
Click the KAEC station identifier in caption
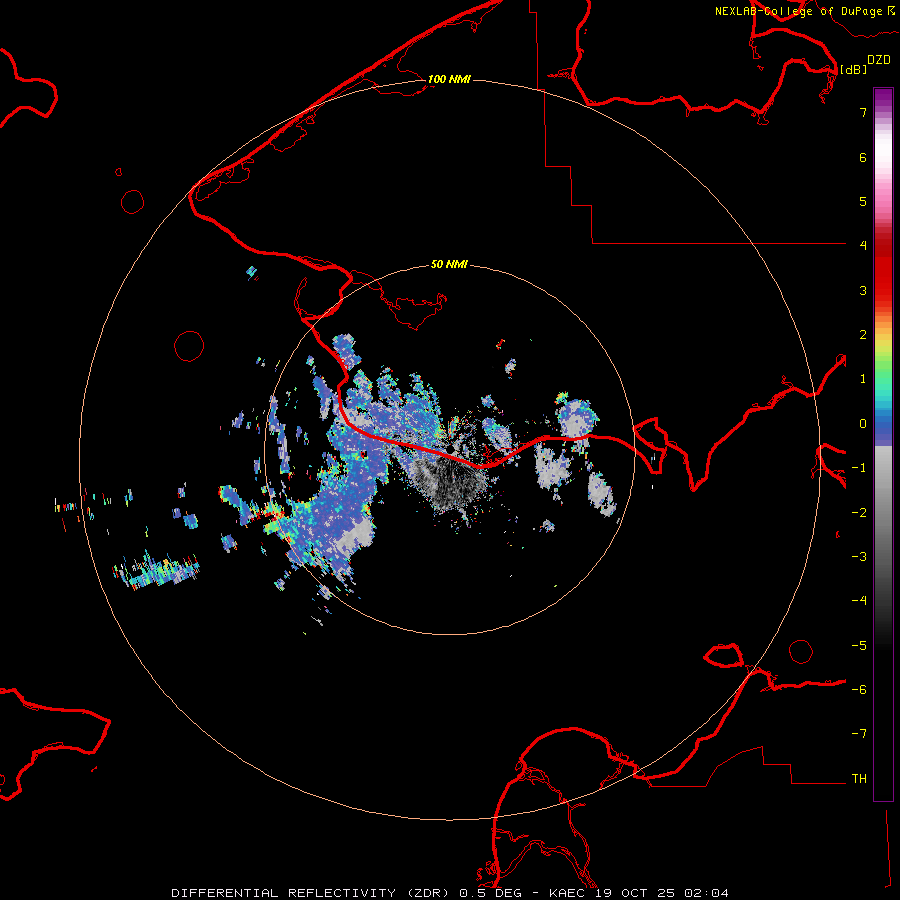tap(568, 893)
